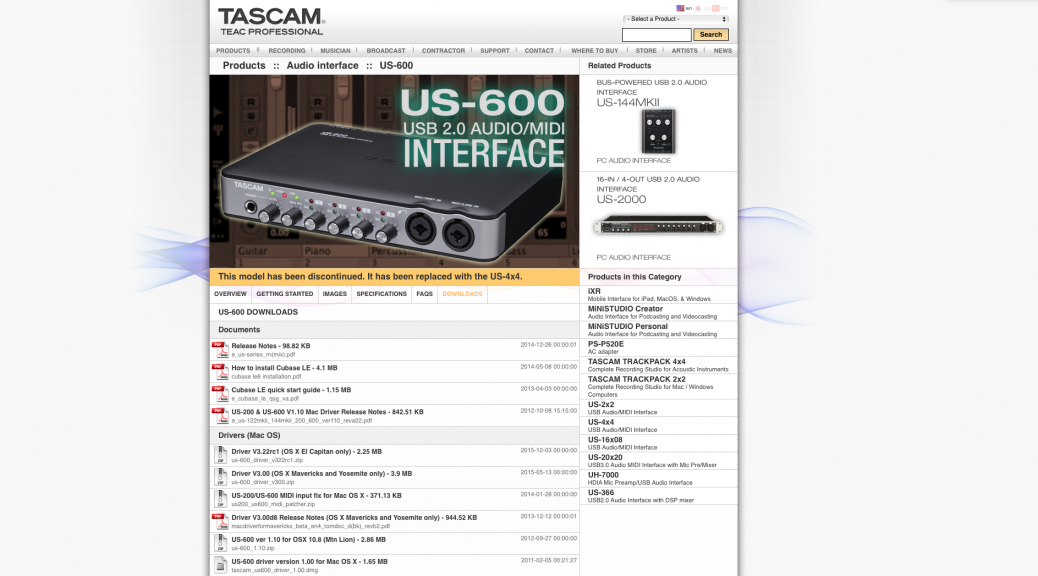Open the US-144MKII related product title
This screenshot has width=1038, height=576.
point(628,103)
